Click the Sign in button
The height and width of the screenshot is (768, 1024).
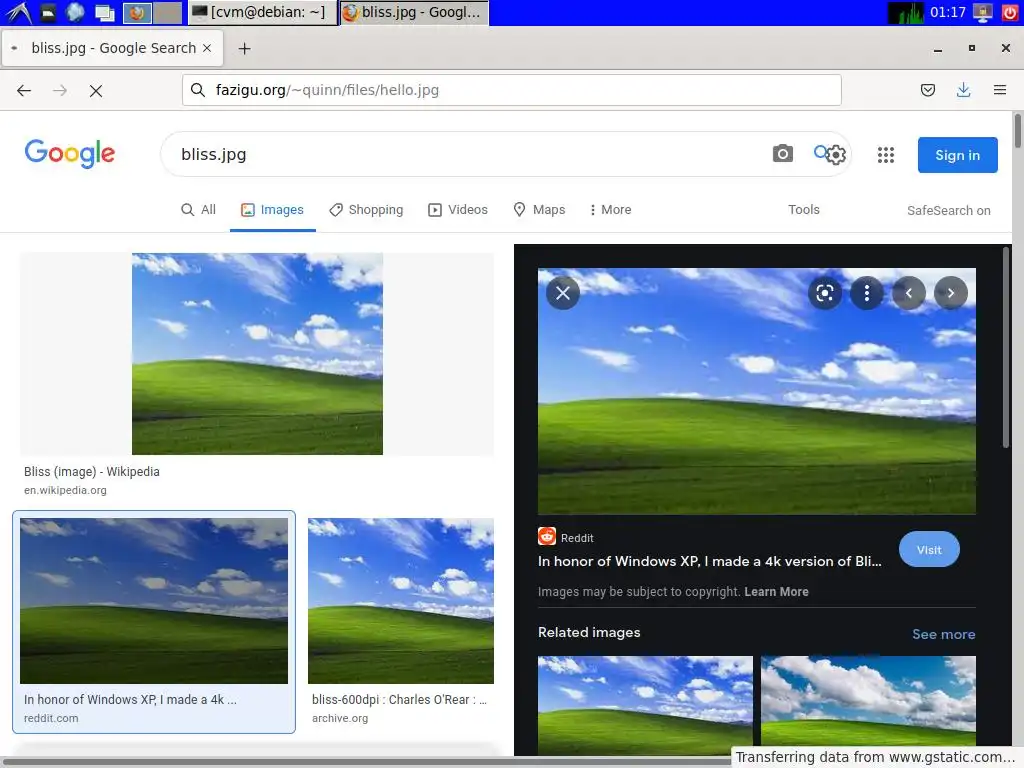pos(957,155)
